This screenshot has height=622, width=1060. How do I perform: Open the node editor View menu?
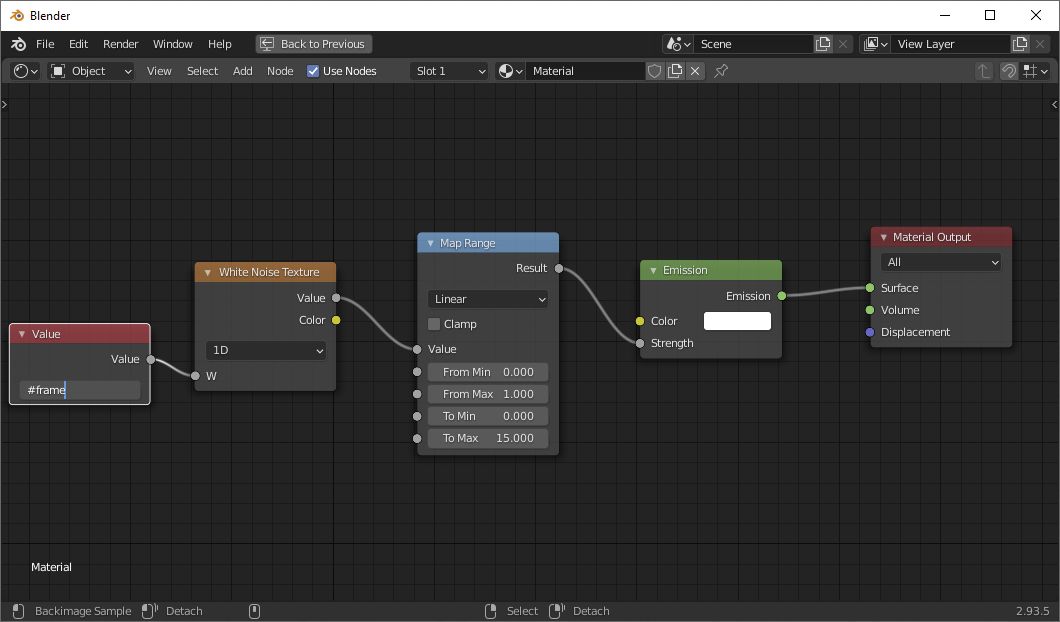coord(159,71)
